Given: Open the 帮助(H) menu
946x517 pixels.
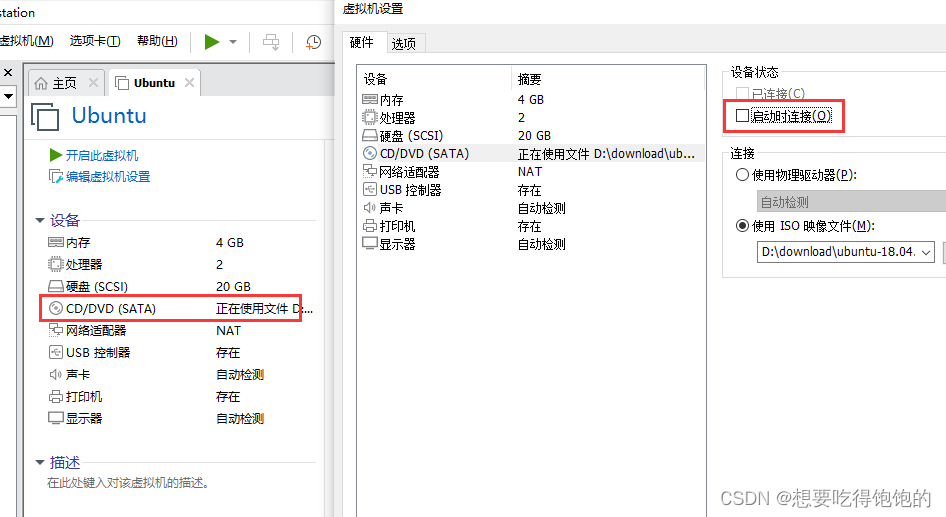Looking at the screenshot, I should [157, 40].
